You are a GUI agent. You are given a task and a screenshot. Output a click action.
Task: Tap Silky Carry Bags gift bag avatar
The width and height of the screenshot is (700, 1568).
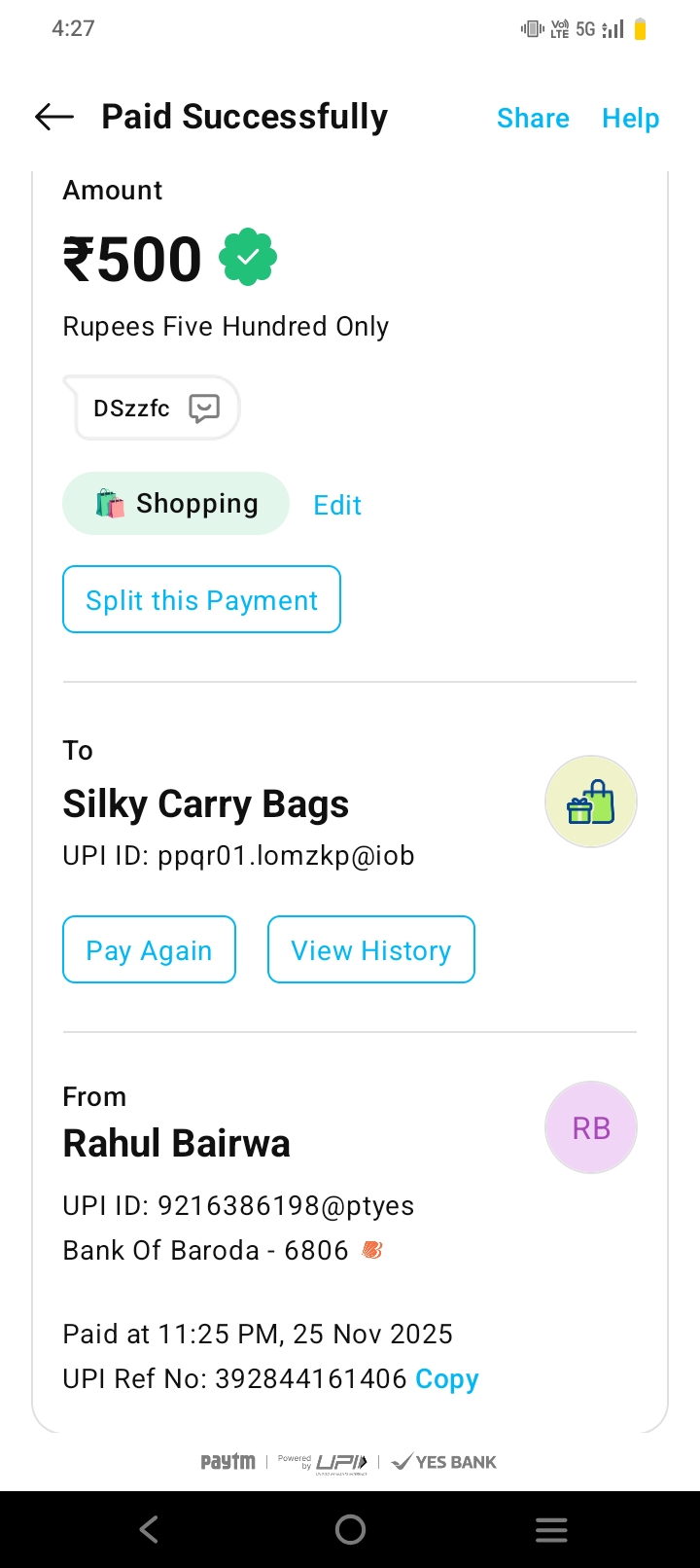tap(590, 802)
